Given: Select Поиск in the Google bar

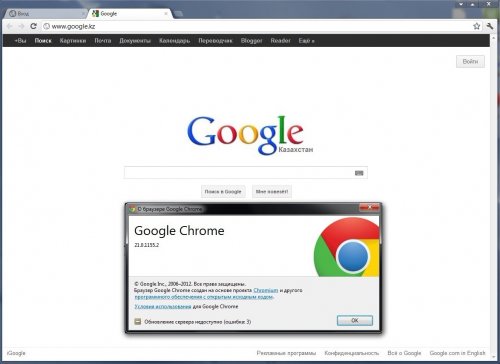Looking at the screenshot, I should [43, 41].
